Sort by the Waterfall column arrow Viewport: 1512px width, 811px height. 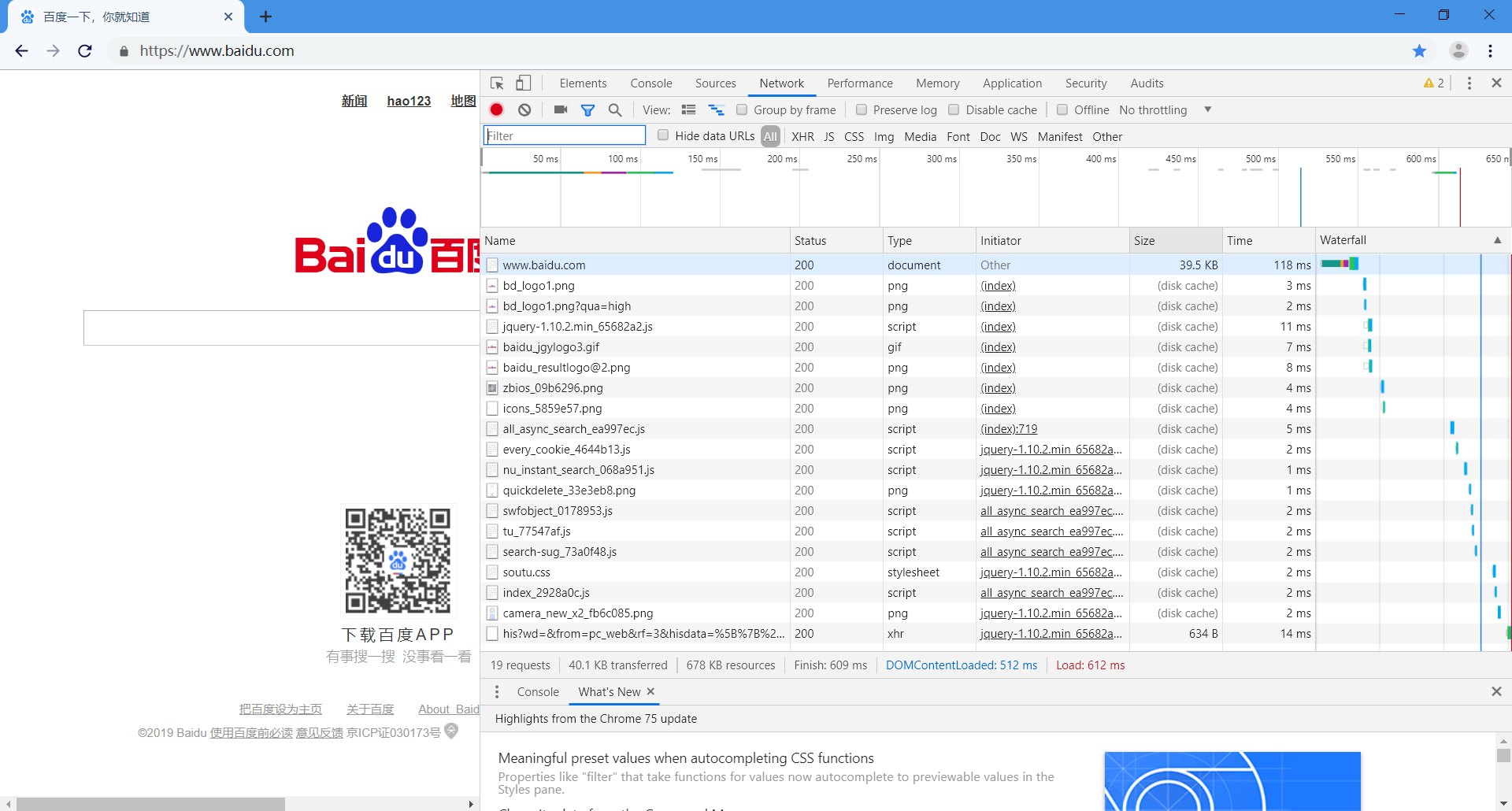[1497, 240]
